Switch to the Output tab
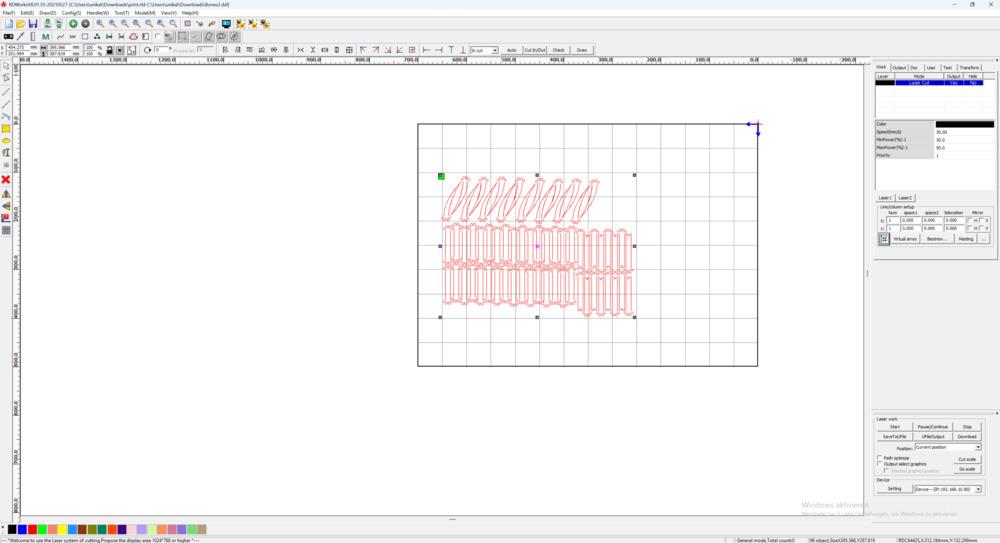This screenshot has width=1000, height=543. tap(899, 68)
